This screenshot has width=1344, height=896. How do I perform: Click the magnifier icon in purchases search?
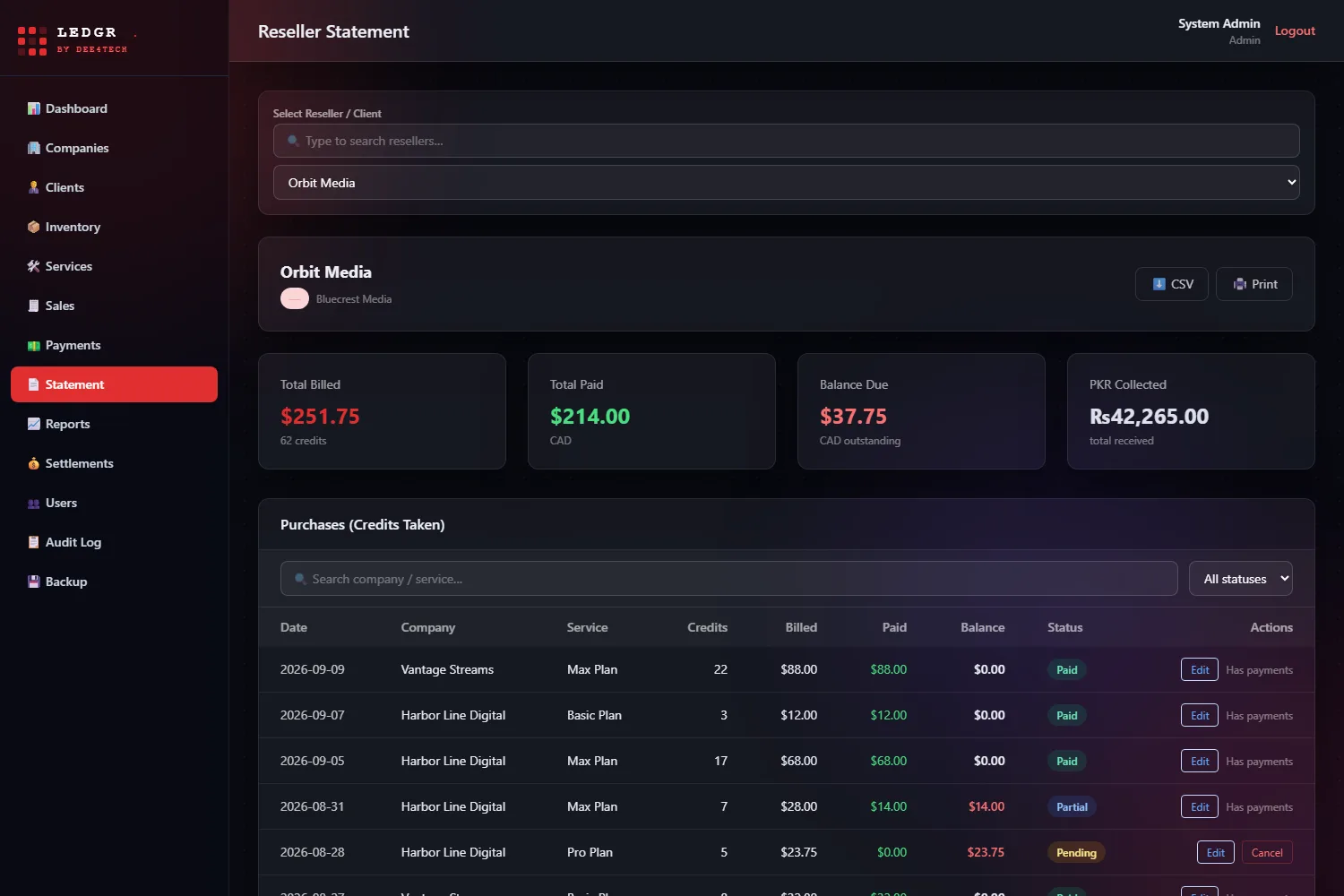point(301,579)
